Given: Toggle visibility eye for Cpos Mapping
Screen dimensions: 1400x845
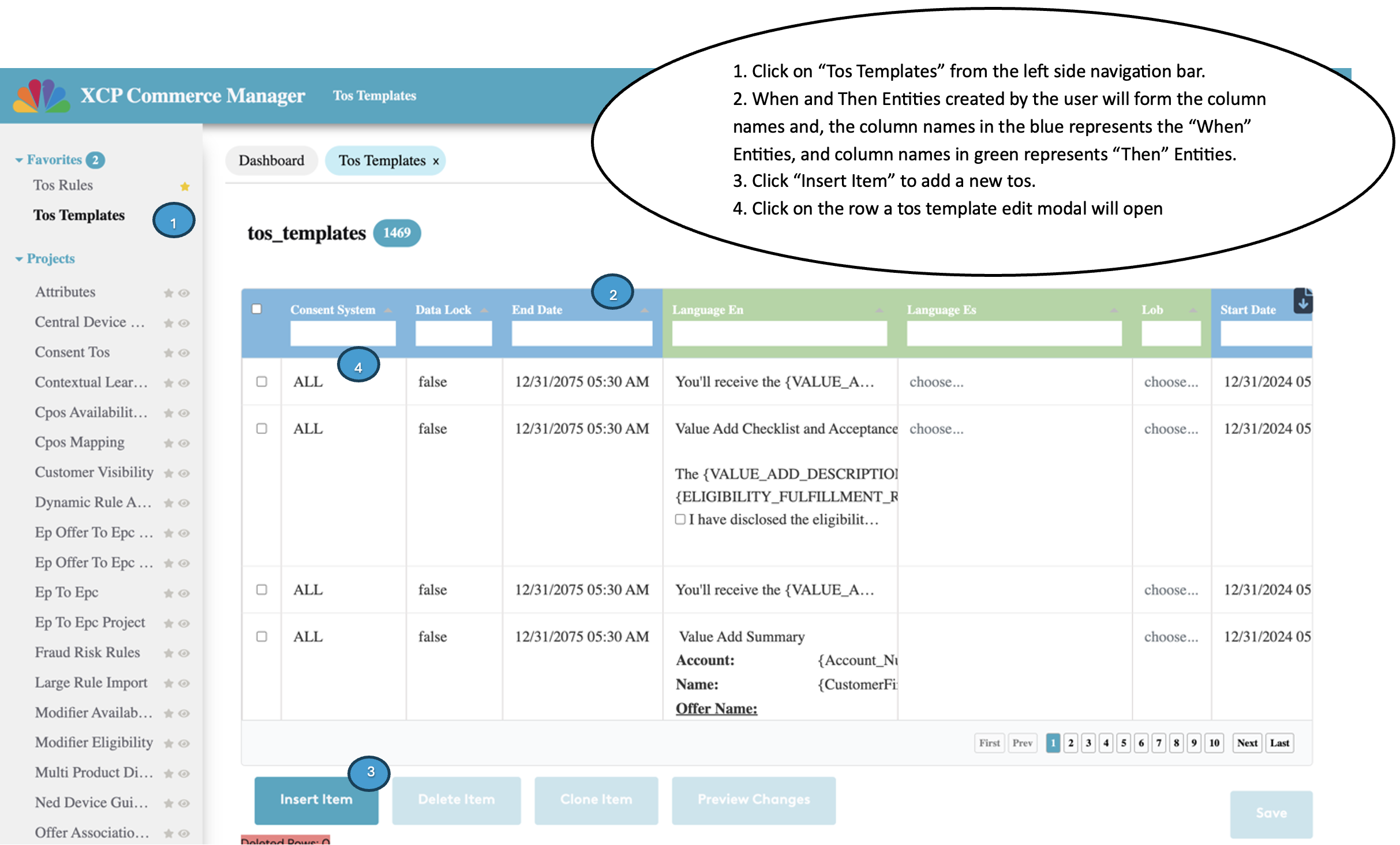Looking at the screenshot, I should (x=184, y=443).
